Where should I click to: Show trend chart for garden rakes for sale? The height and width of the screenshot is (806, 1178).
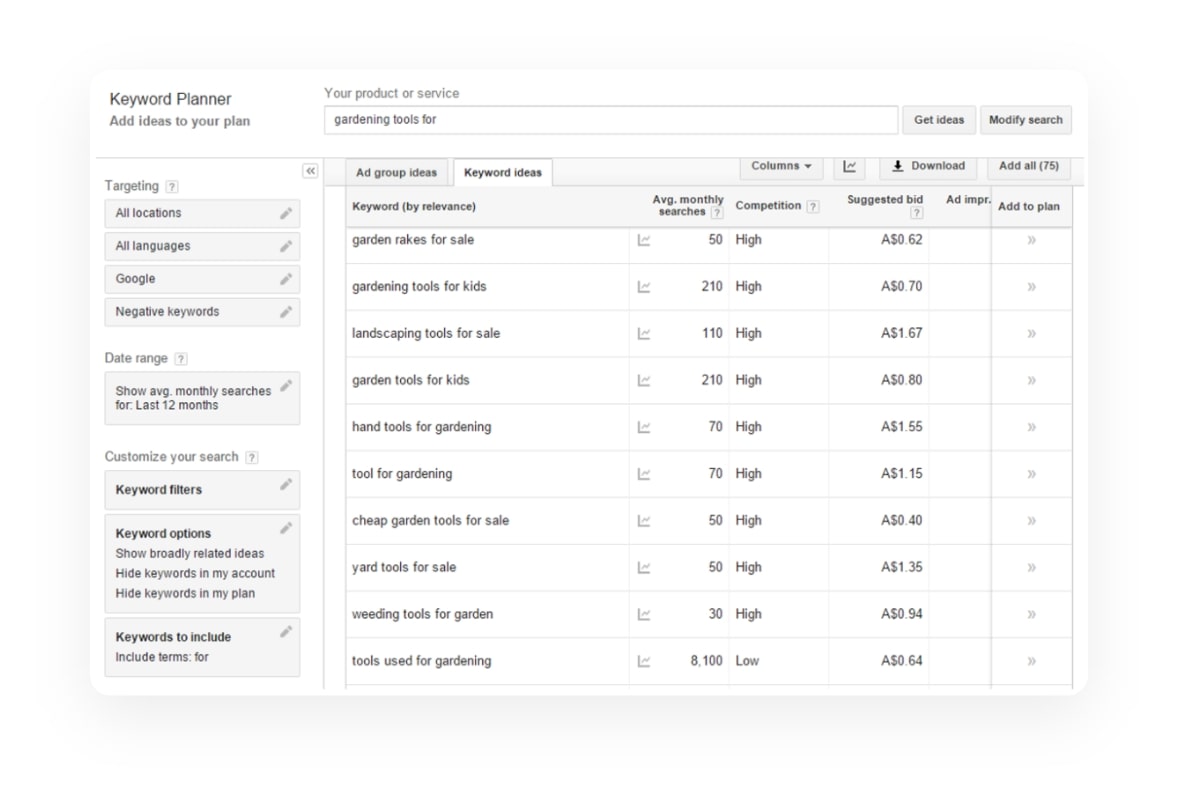[644, 240]
